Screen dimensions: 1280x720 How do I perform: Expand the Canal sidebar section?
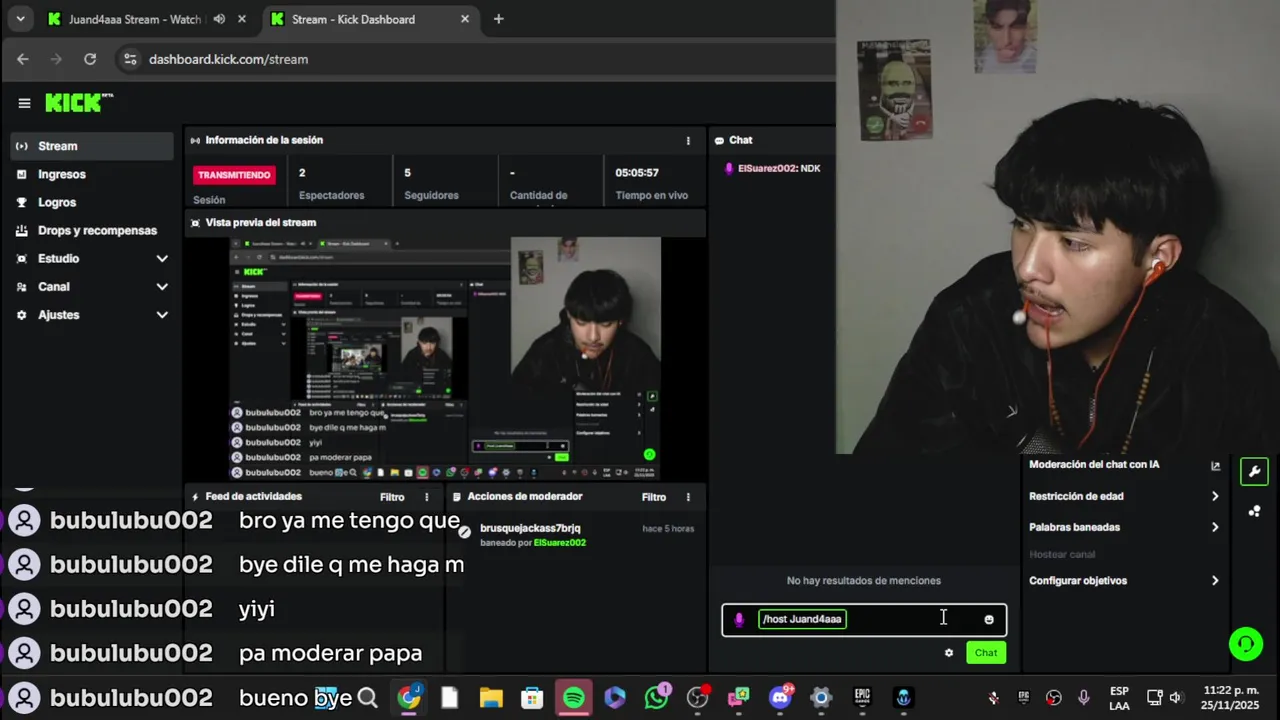pyautogui.click(x=92, y=287)
